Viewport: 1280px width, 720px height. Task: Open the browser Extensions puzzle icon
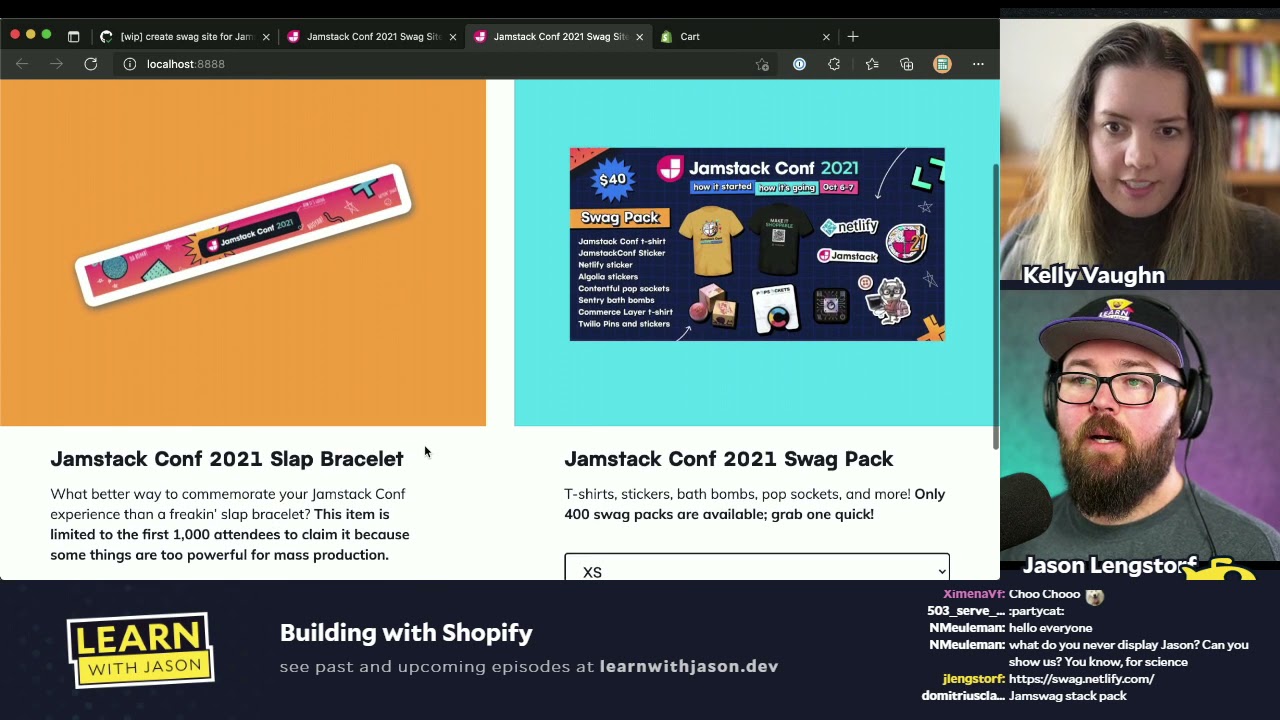coord(834,64)
